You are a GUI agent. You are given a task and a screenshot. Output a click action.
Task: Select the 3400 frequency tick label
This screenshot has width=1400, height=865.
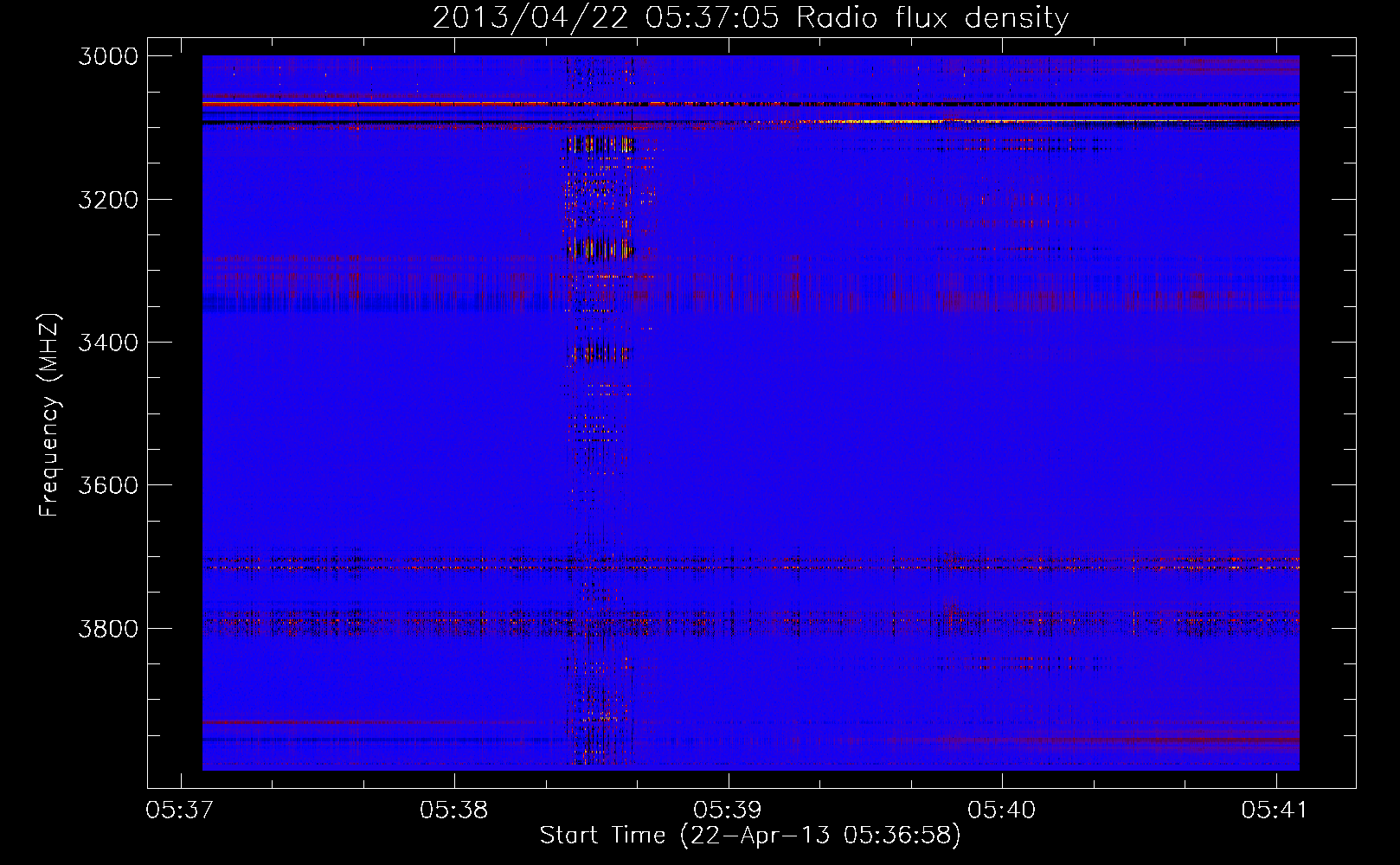(x=108, y=343)
